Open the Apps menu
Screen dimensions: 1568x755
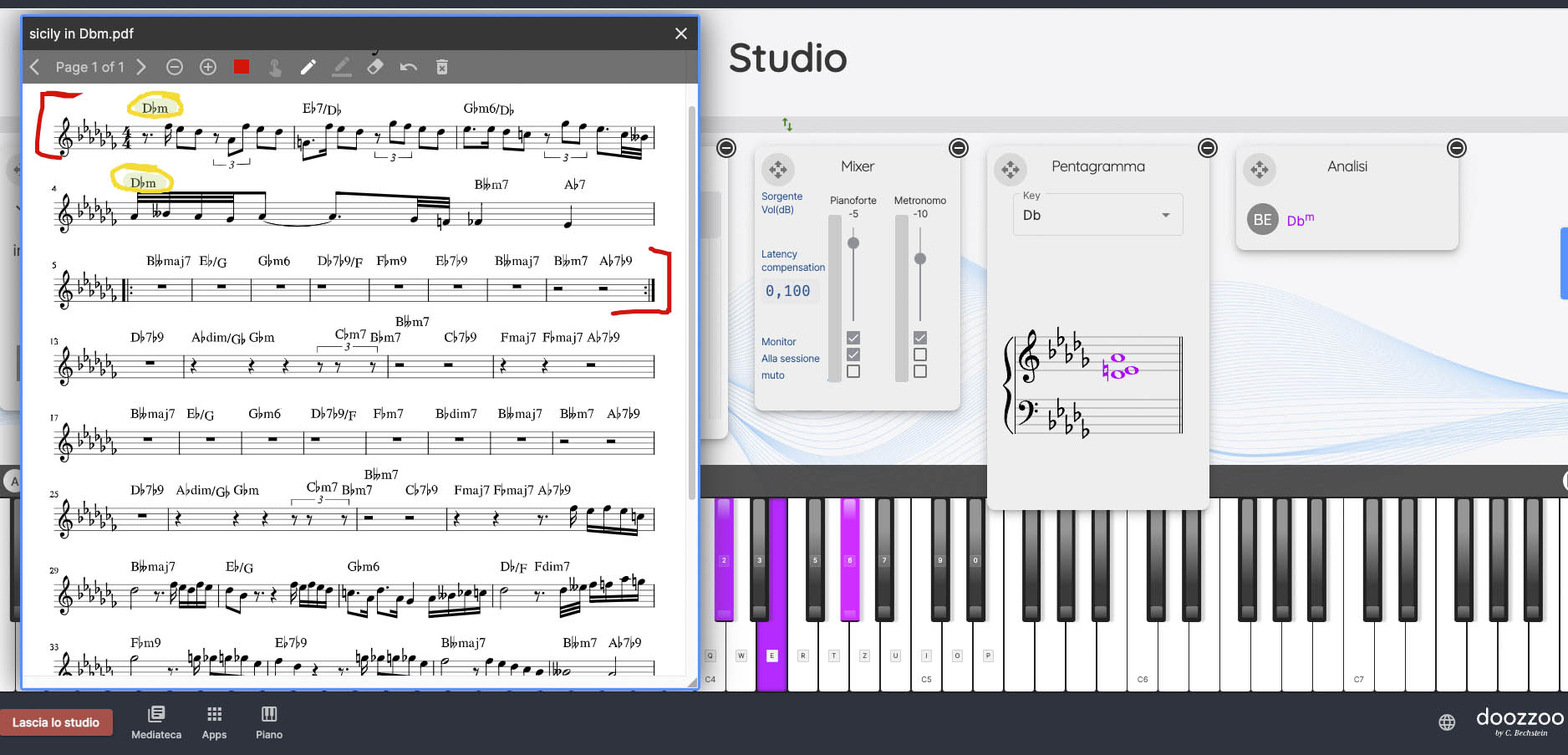[214, 722]
